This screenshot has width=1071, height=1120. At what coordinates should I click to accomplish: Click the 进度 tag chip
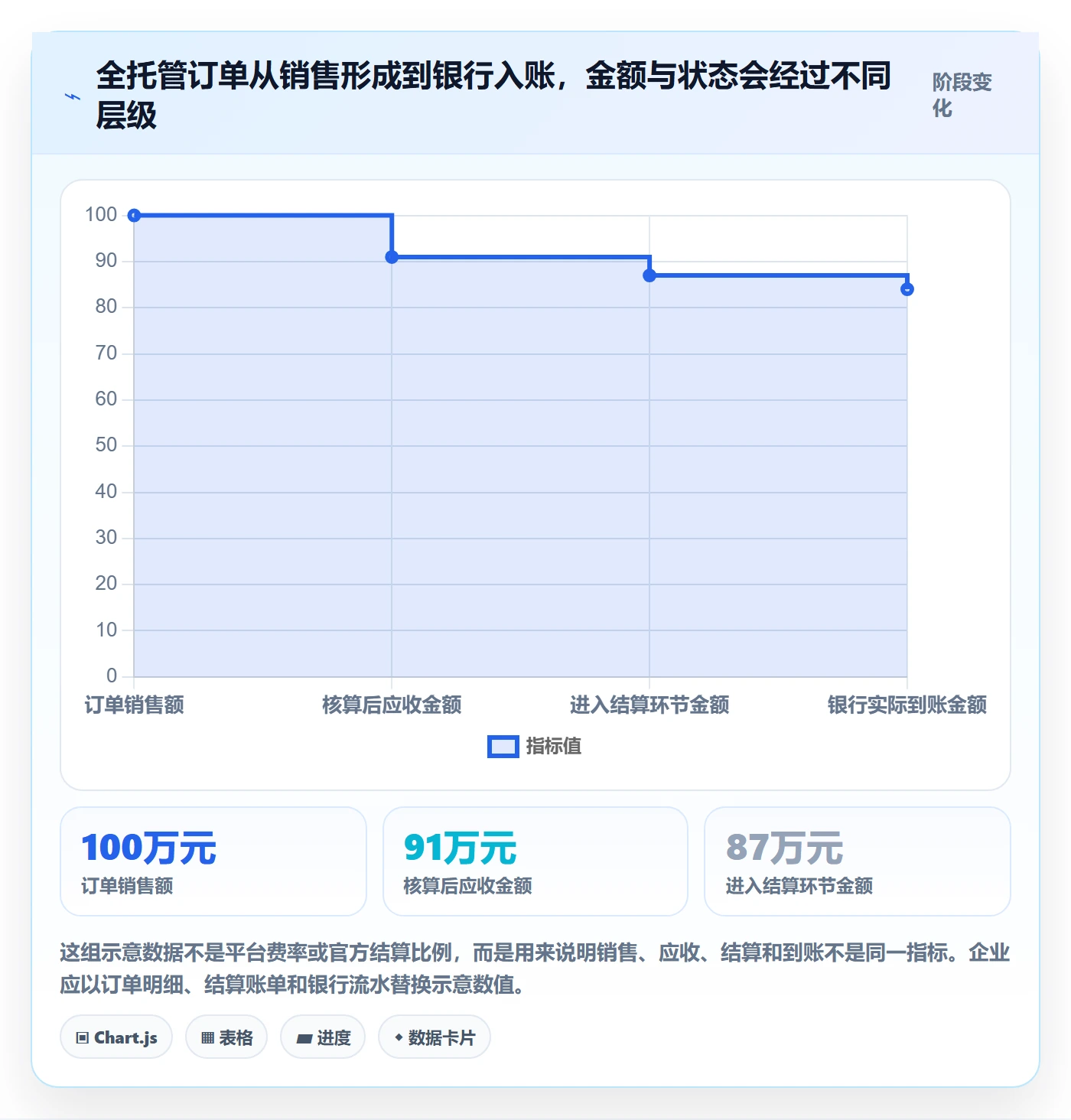[x=323, y=1037]
